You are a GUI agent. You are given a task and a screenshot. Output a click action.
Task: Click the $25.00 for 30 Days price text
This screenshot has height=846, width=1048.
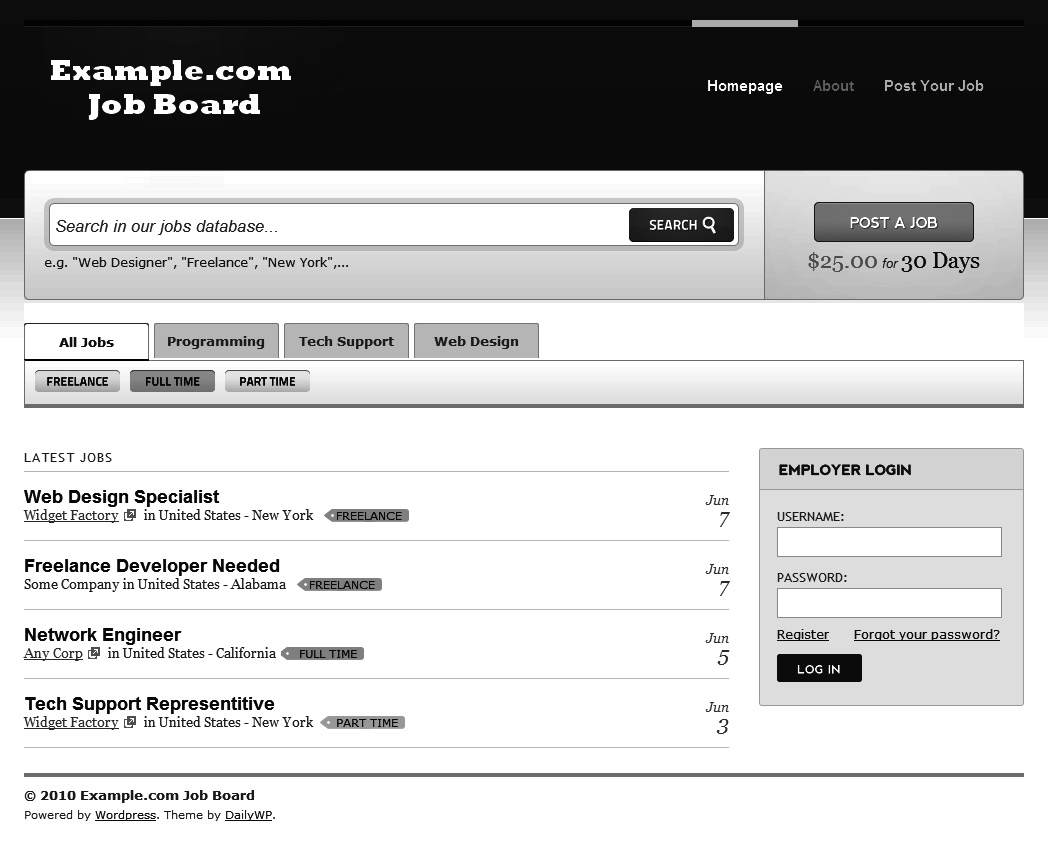[894, 261]
